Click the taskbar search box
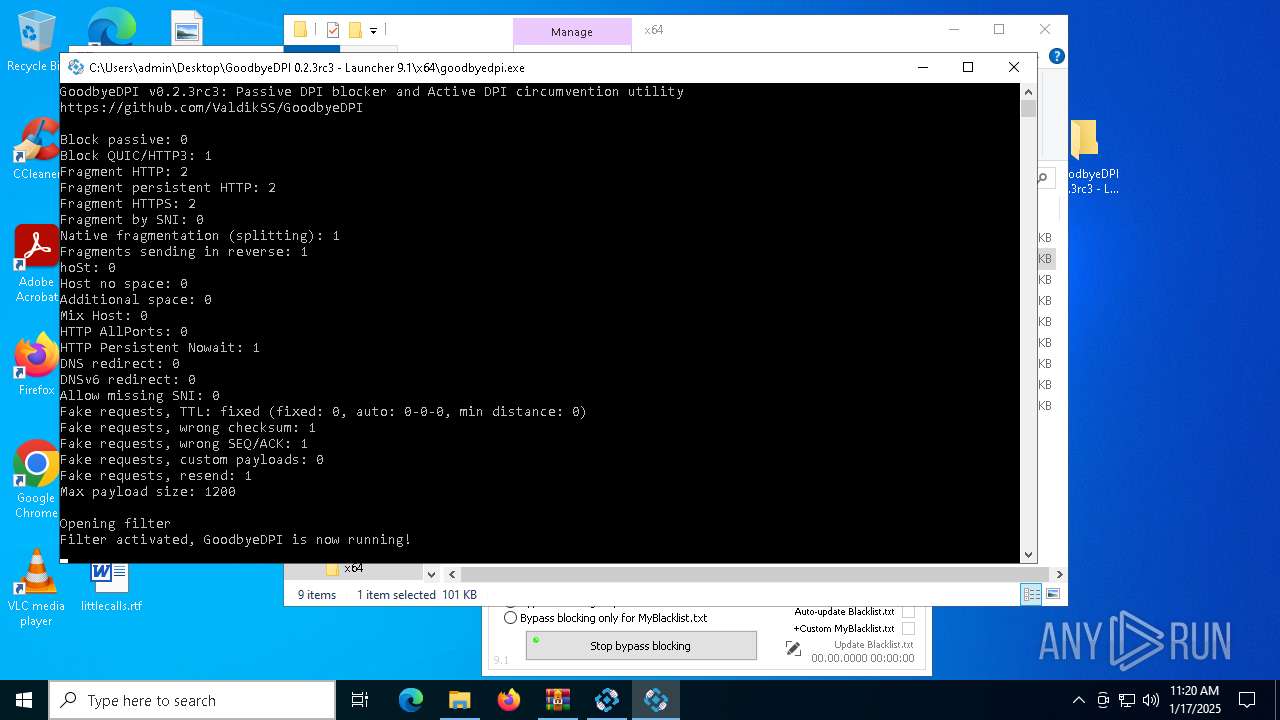The image size is (1280, 720). [192, 700]
